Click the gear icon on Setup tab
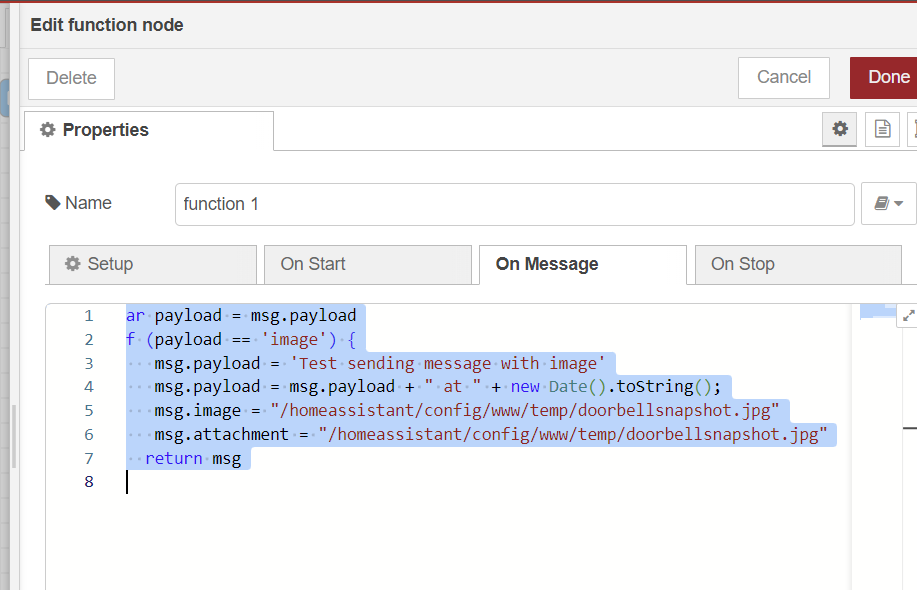The width and height of the screenshot is (917, 590). [72, 264]
